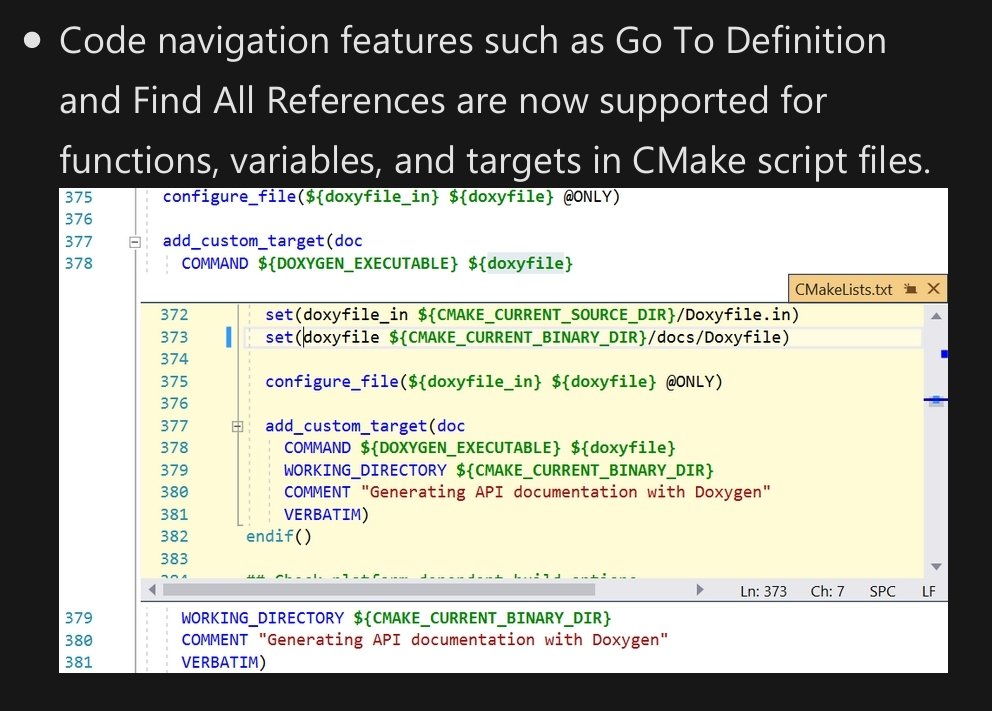
Task: Click the blue change indicator beside line 373
Action: (228, 337)
